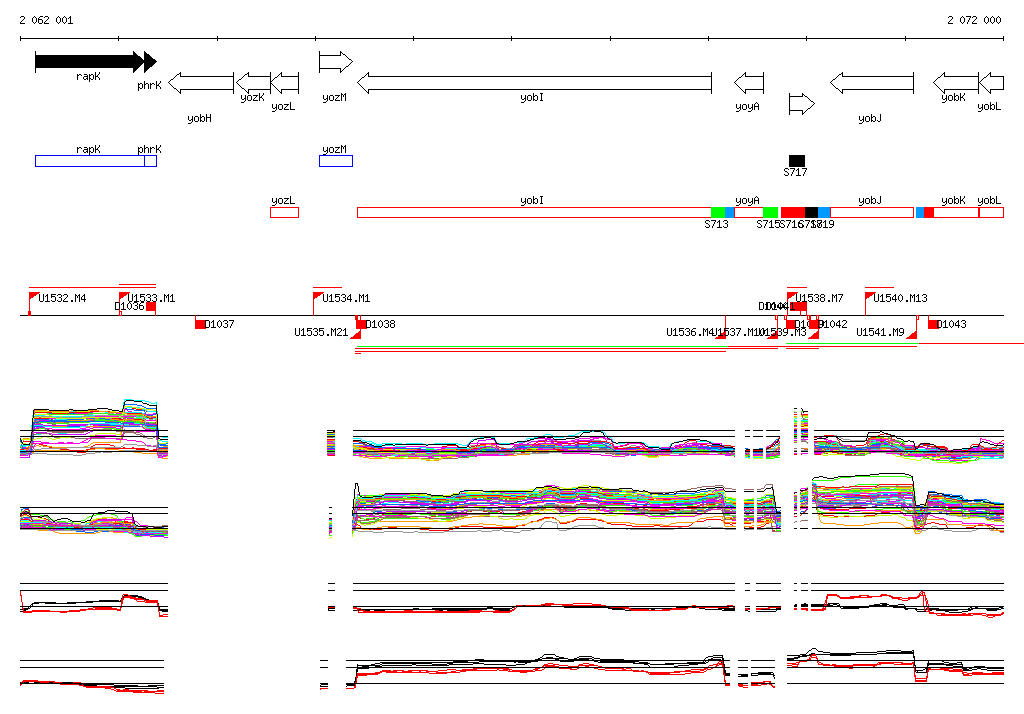This screenshot has width=1024, height=714.
Task: Click the D1038 red marker
Action: pos(361,324)
